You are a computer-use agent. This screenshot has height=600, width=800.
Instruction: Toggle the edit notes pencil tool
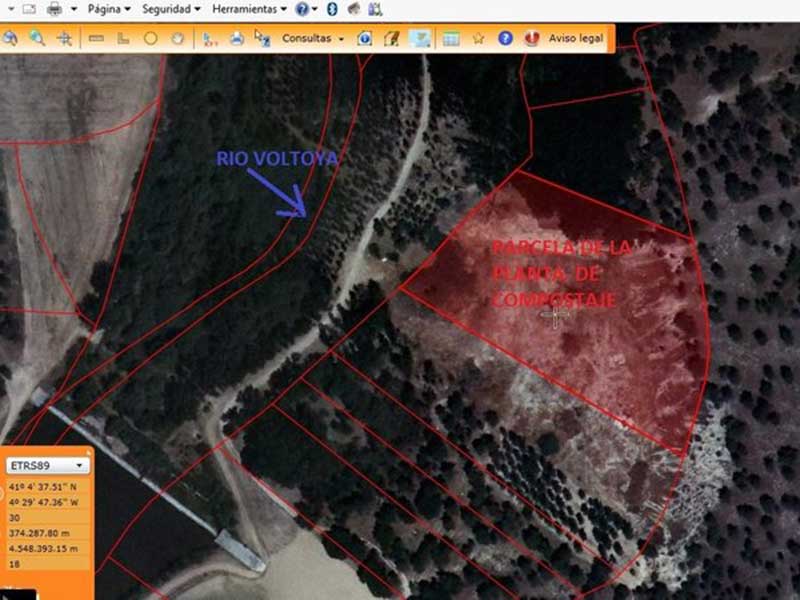coord(392,39)
